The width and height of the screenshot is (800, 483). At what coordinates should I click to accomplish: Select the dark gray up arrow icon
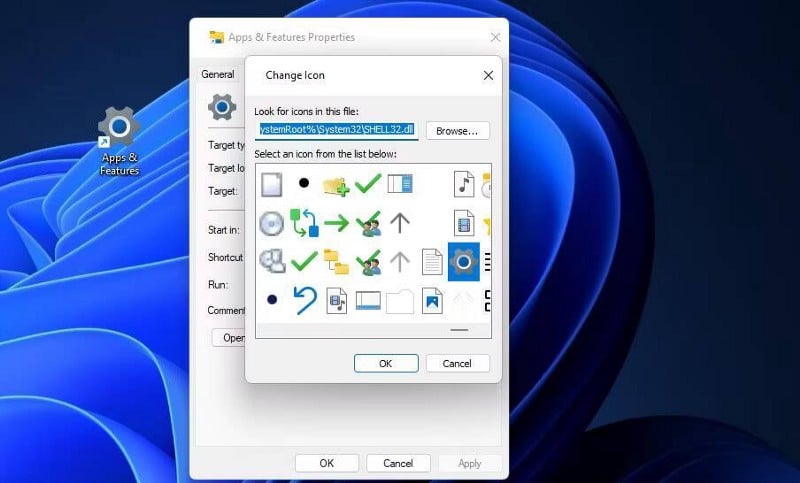399,223
